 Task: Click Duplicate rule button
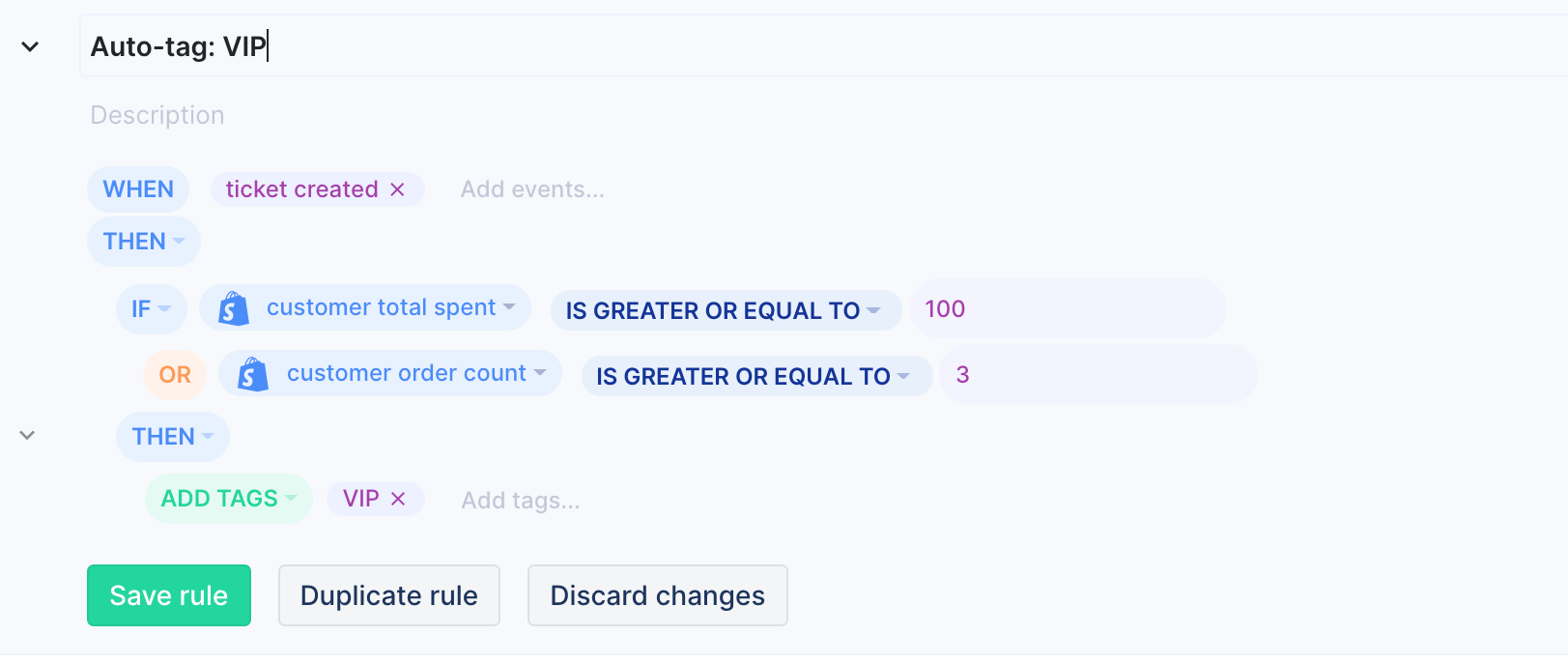click(x=389, y=595)
